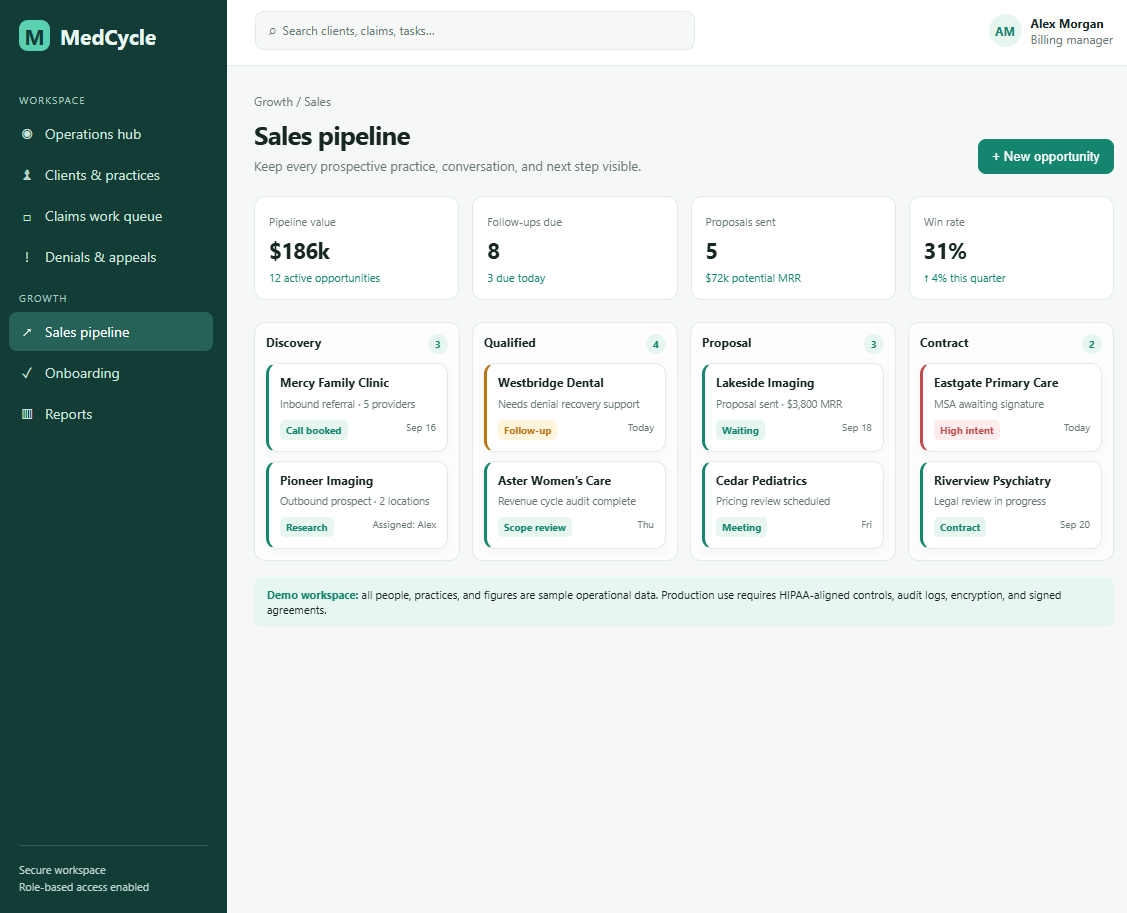Click the 4% this quarter text
Viewport: 1127px width, 913px height.
pyautogui.click(x=964, y=278)
